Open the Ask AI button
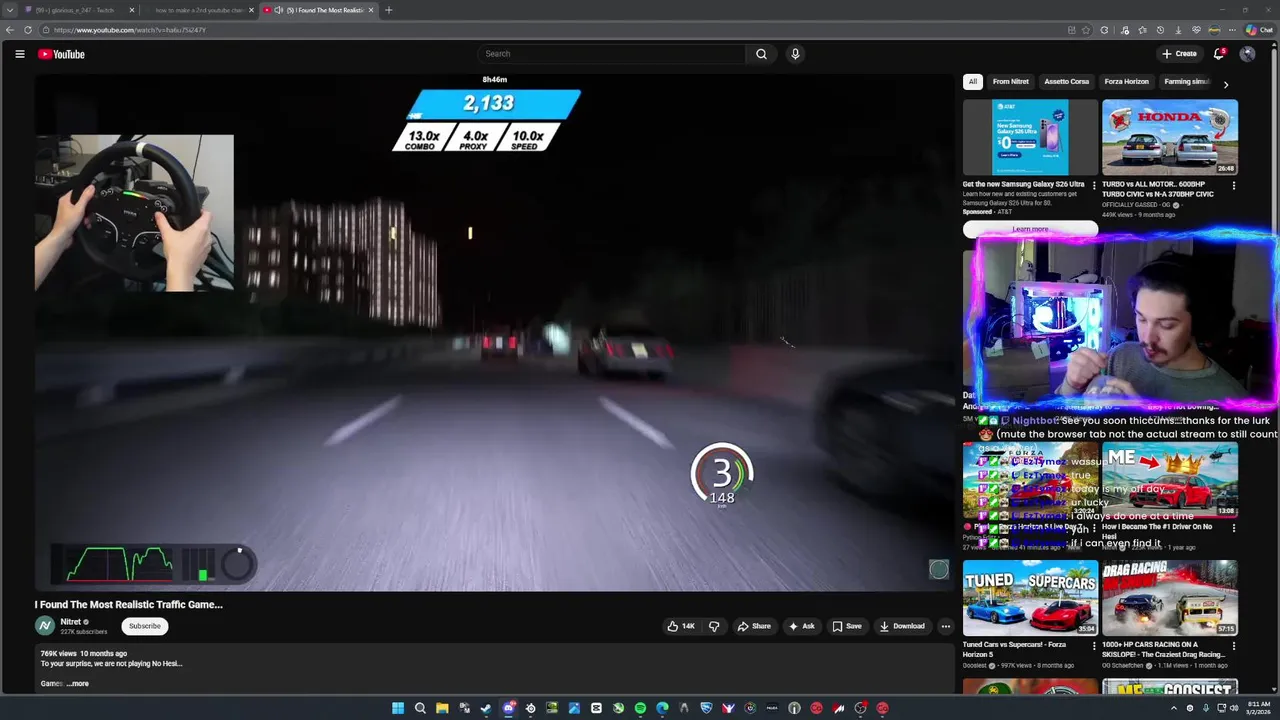 pyautogui.click(x=801, y=626)
